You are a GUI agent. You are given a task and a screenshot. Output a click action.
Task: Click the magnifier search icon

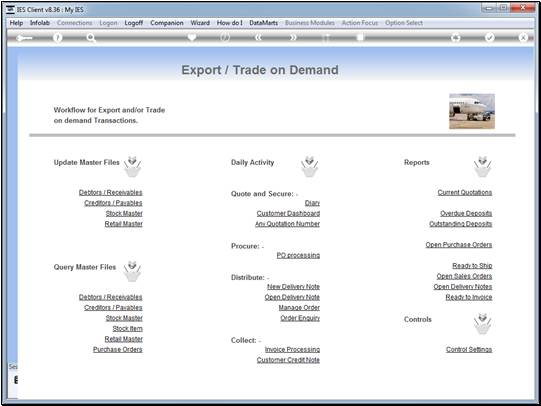coord(91,38)
